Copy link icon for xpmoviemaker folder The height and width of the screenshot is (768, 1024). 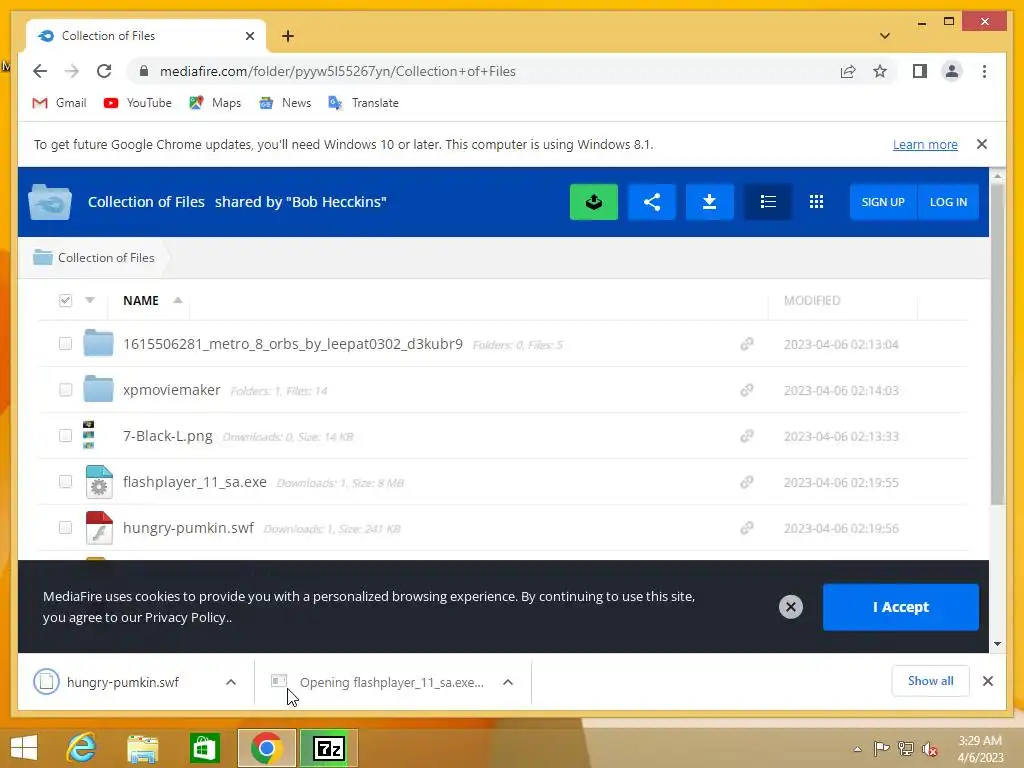[x=746, y=390]
